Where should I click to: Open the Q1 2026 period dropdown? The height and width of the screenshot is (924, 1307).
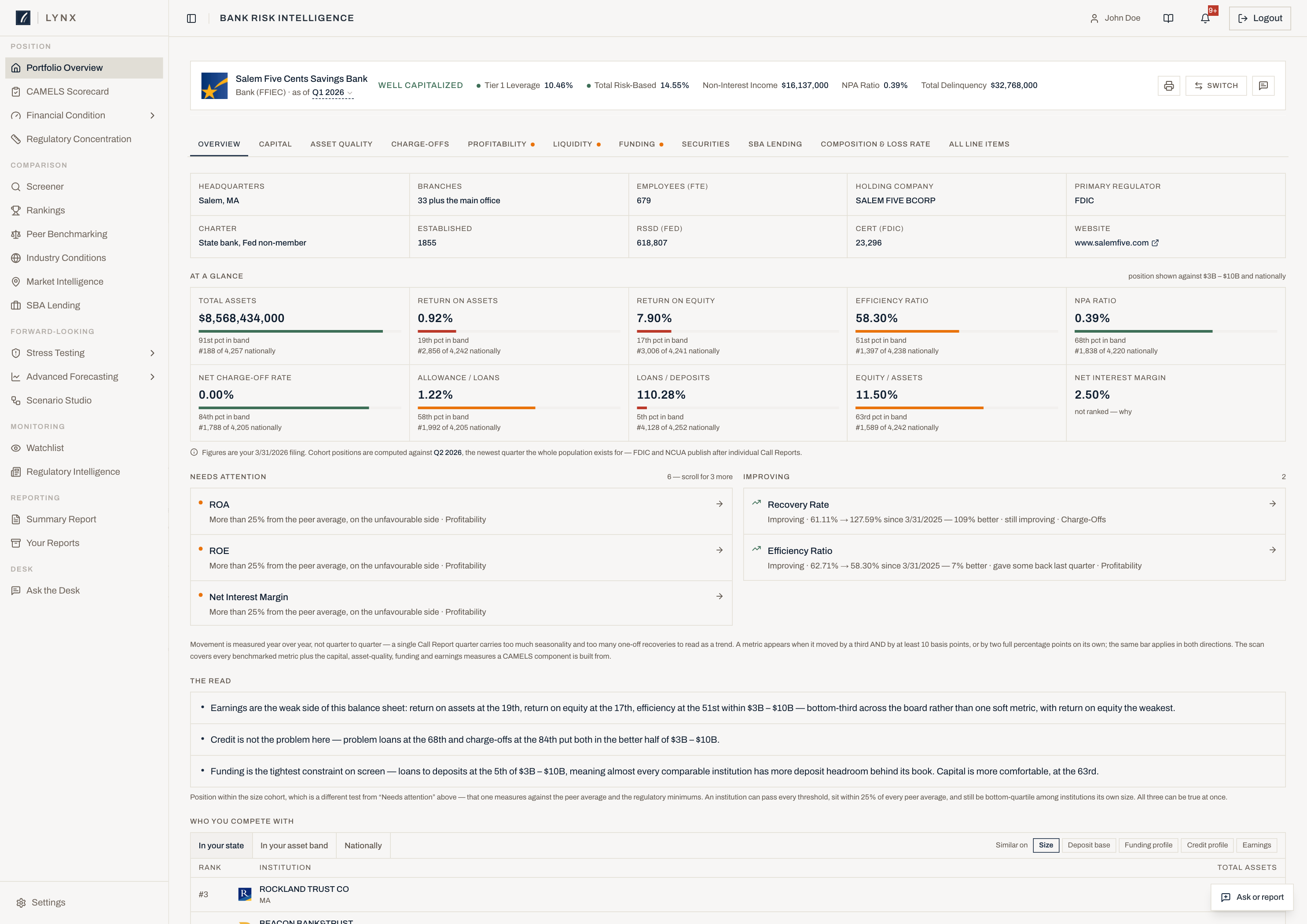(332, 92)
